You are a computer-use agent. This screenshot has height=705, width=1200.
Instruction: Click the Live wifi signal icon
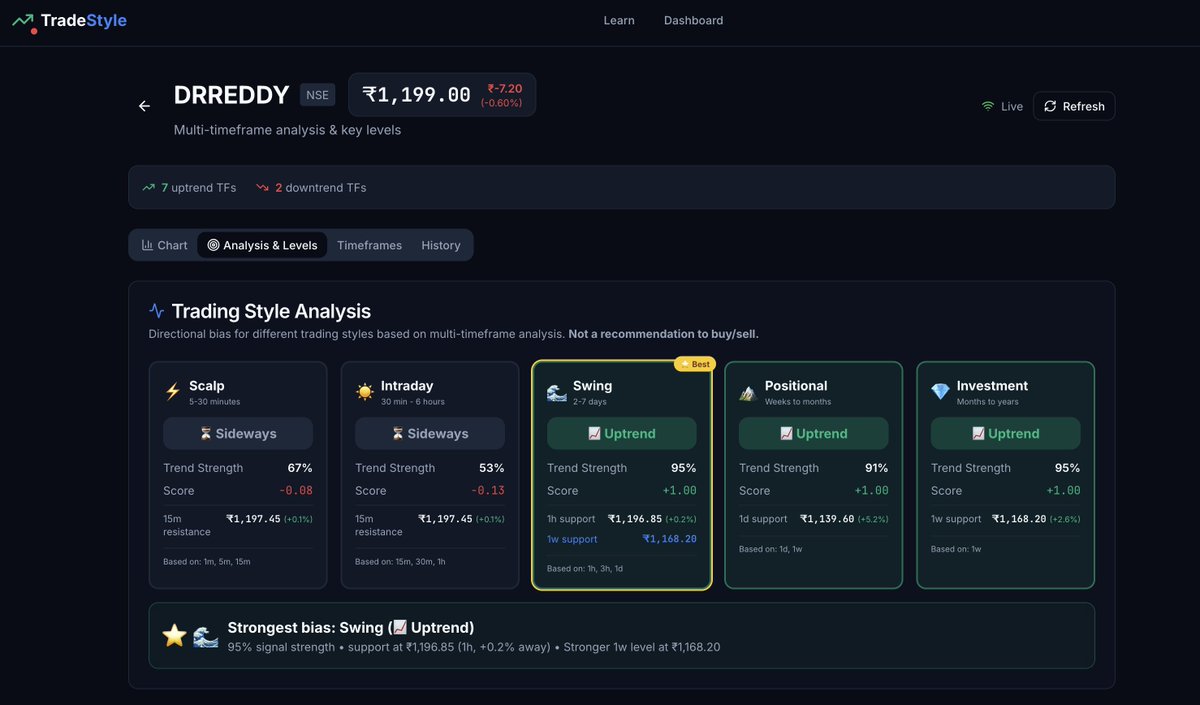(988, 106)
